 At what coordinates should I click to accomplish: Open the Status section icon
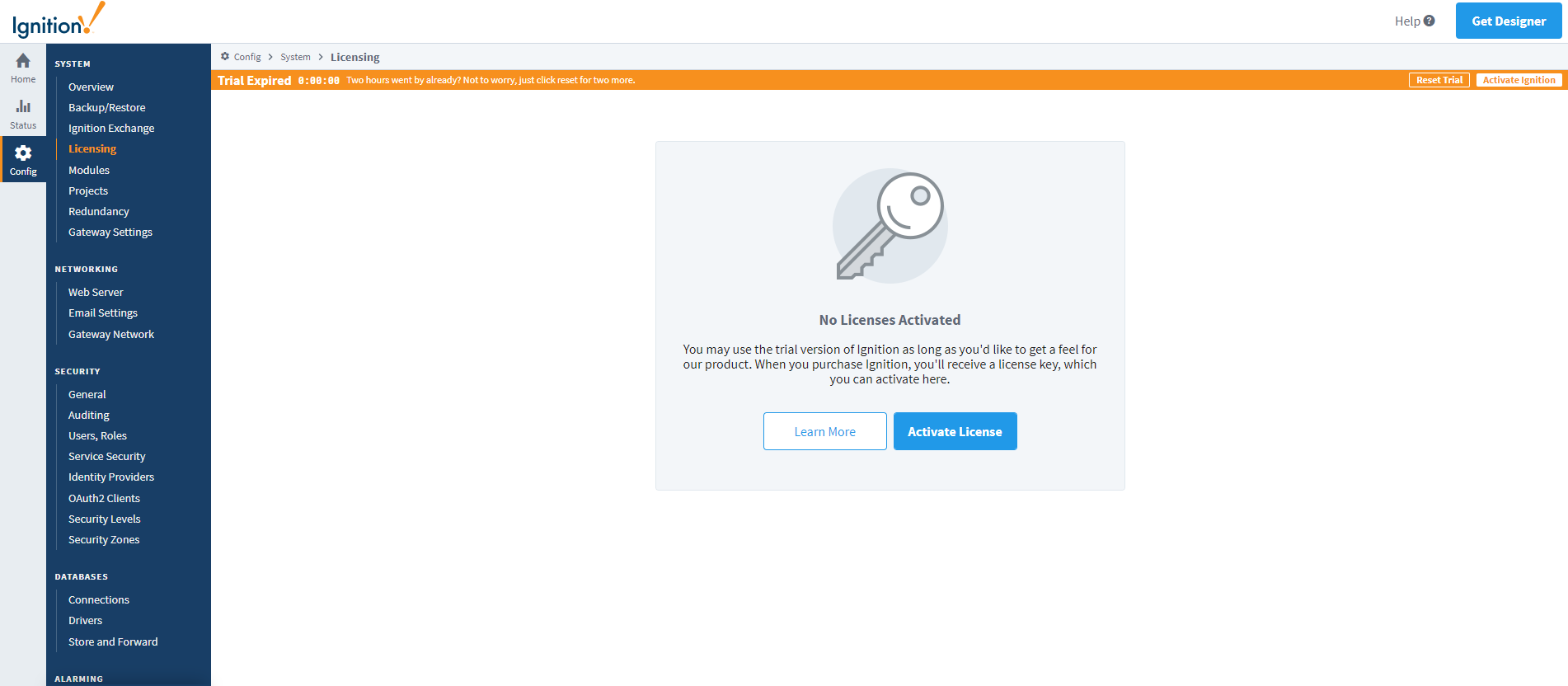[x=23, y=106]
